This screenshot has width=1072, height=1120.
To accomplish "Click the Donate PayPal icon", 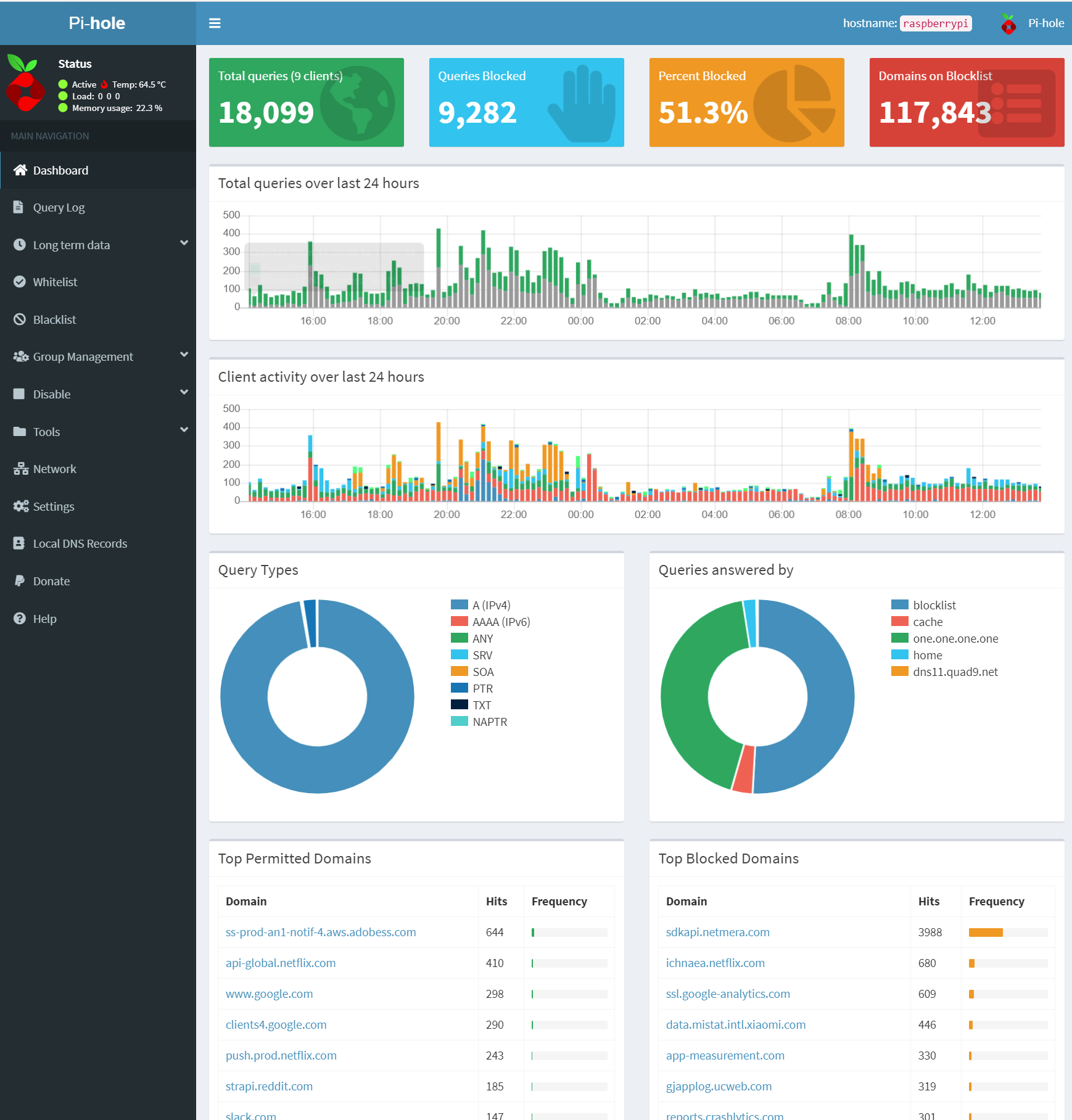I will point(19,581).
